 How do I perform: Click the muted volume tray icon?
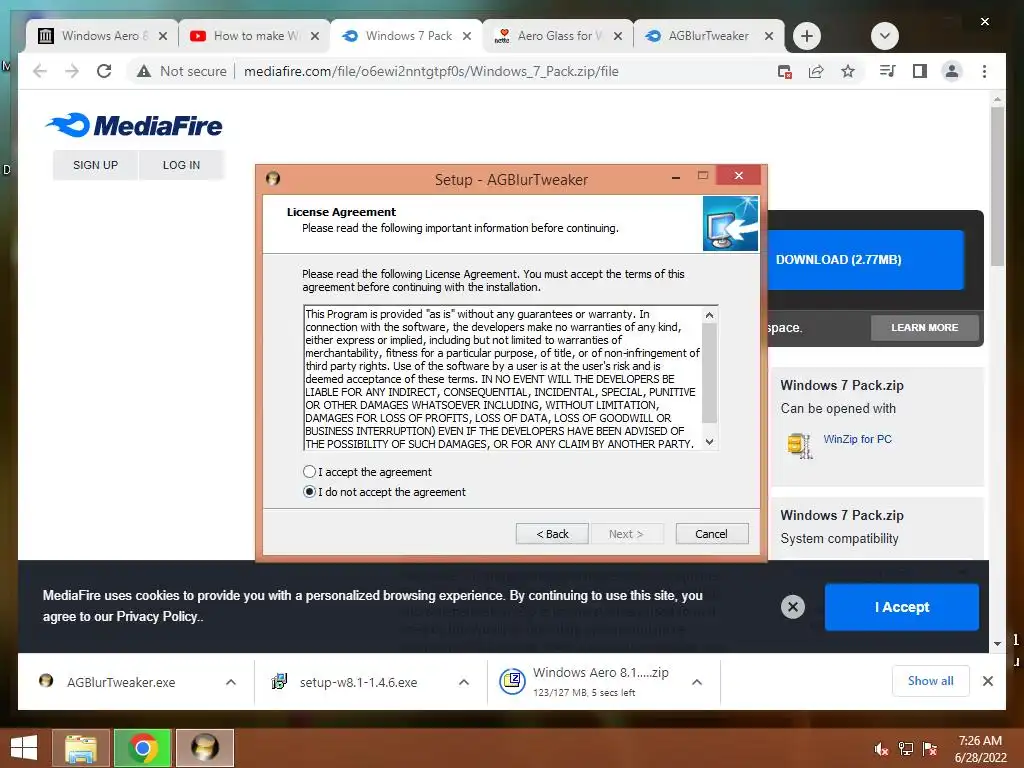coord(881,749)
